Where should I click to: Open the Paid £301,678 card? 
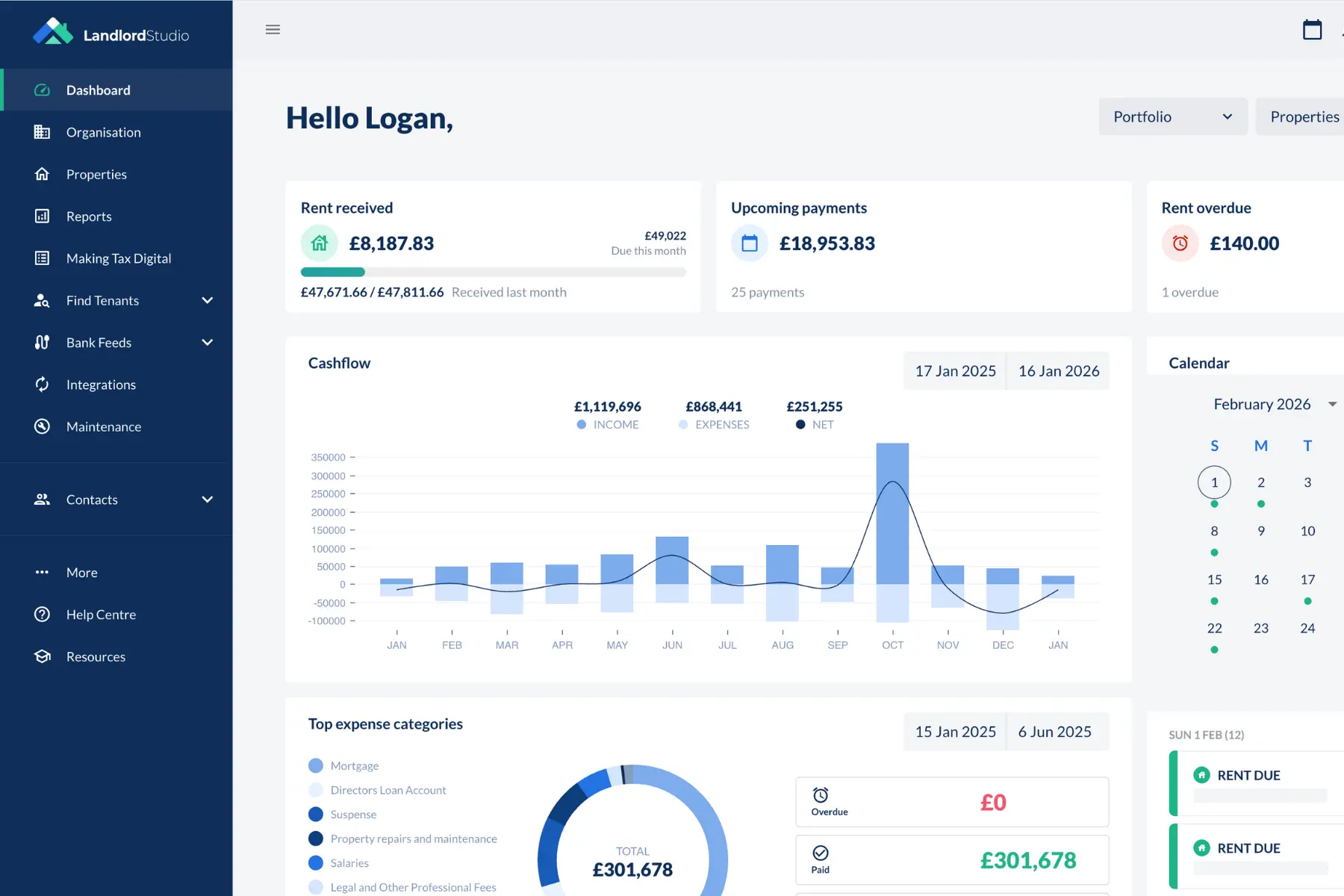pos(952,860)
